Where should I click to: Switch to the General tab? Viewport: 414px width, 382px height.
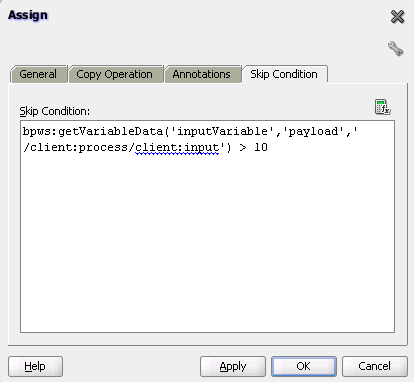pos(39,74)
